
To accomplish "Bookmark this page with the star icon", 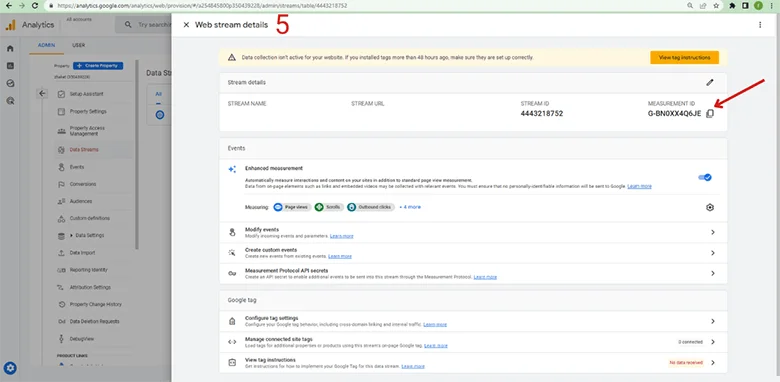I will [x=716, y=5].
